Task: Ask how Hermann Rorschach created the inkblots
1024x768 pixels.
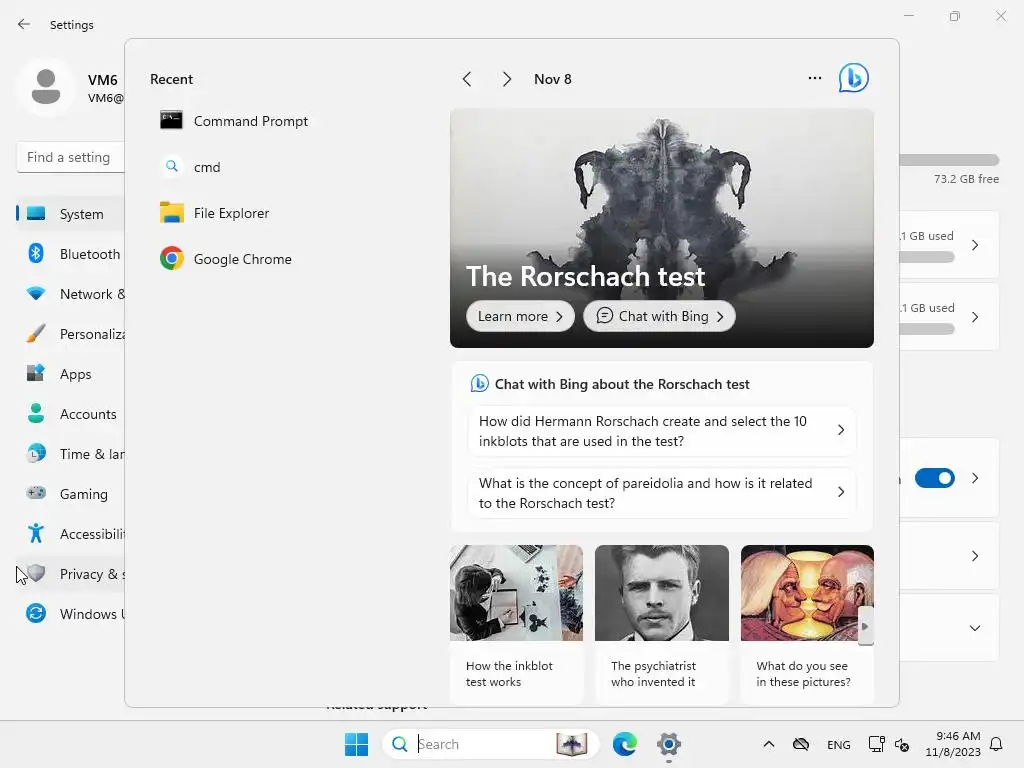Action: tap(662, 431)
